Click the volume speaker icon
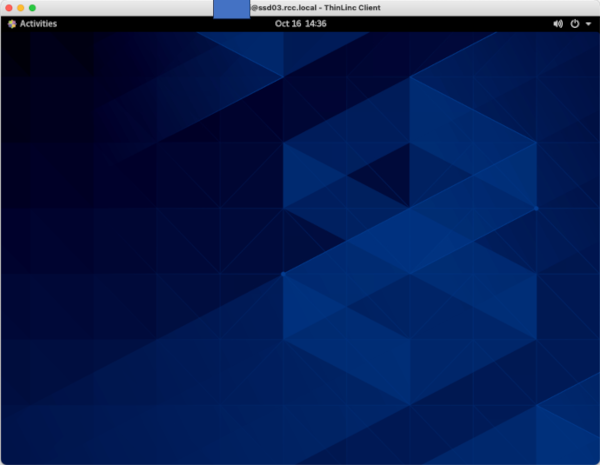Image resolution: width=600 pixels, height=465 pixels. pyautogui.click(x=558, y=23)
